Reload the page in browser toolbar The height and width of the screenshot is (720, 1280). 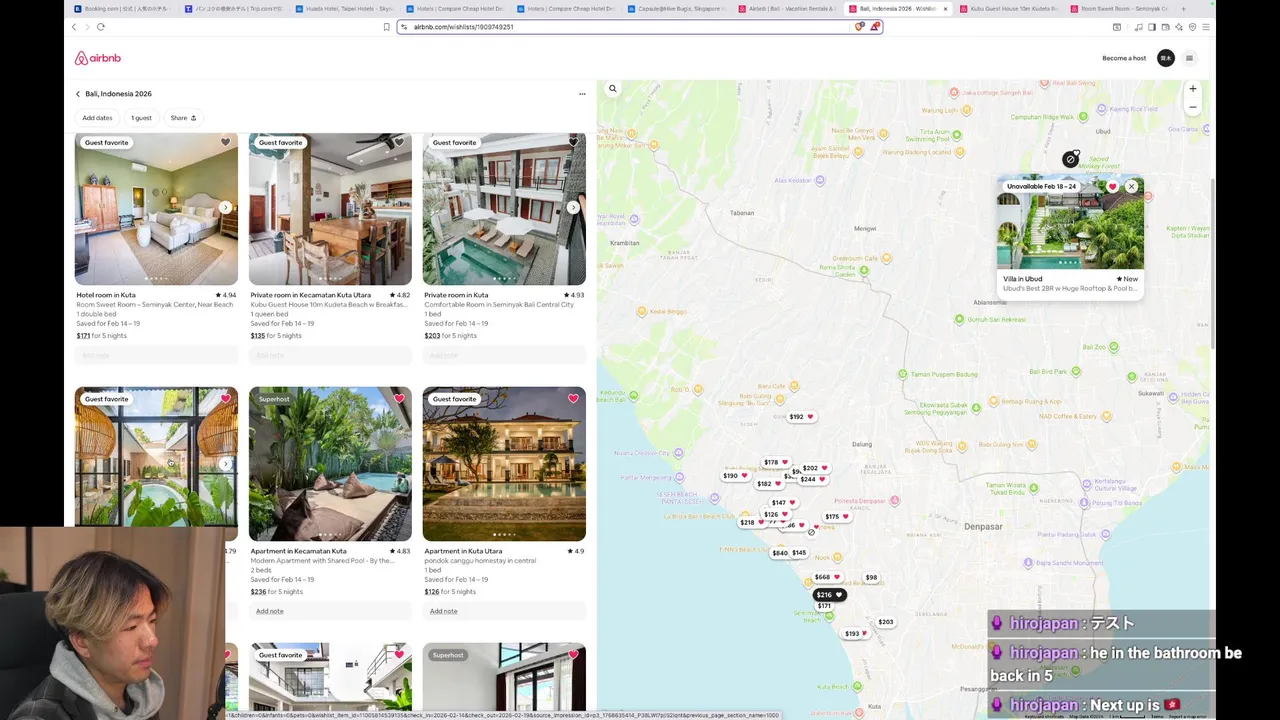[x=101, y=27]
